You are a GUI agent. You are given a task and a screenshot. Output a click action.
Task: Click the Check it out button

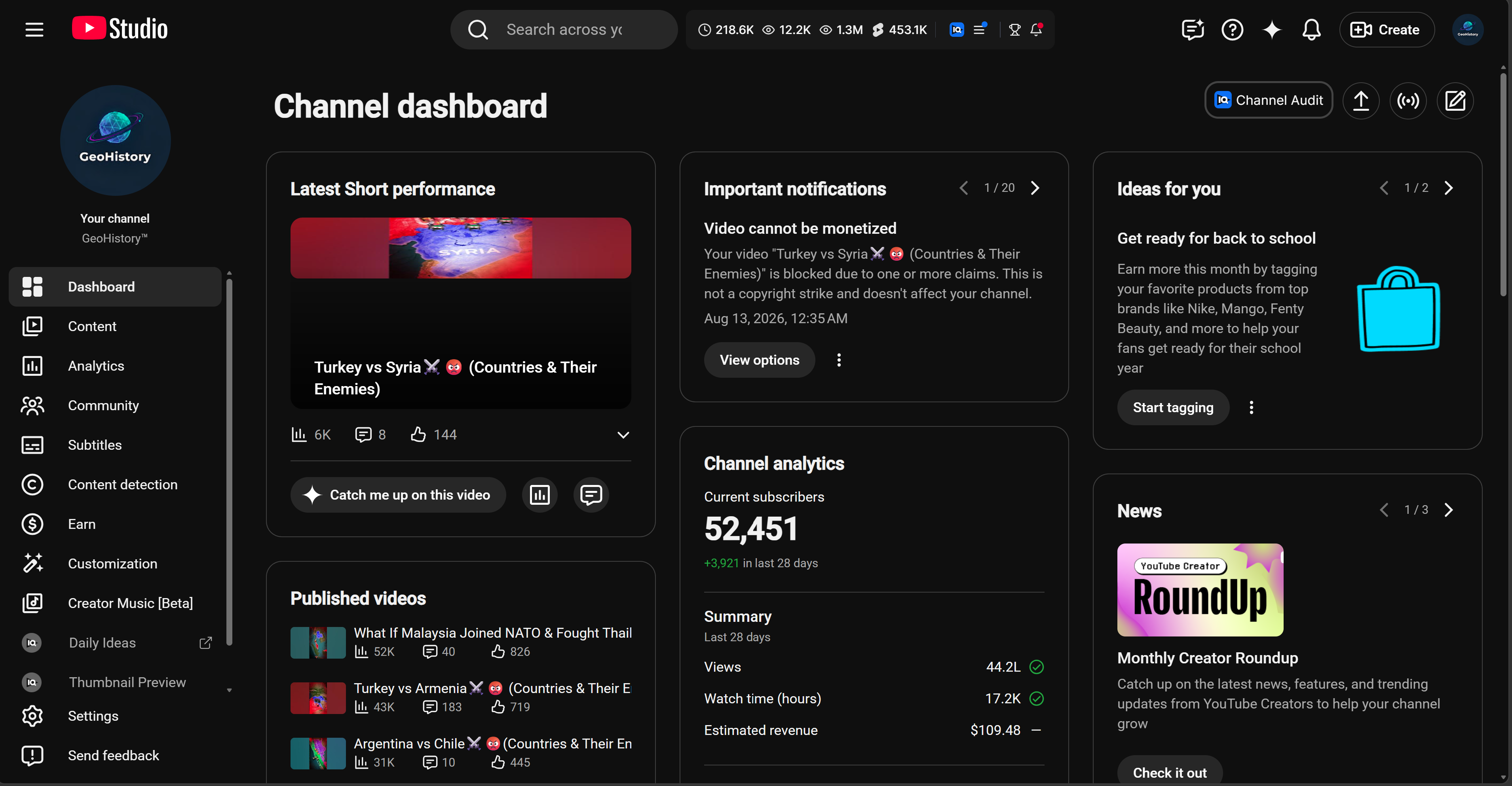(1170, 773)
